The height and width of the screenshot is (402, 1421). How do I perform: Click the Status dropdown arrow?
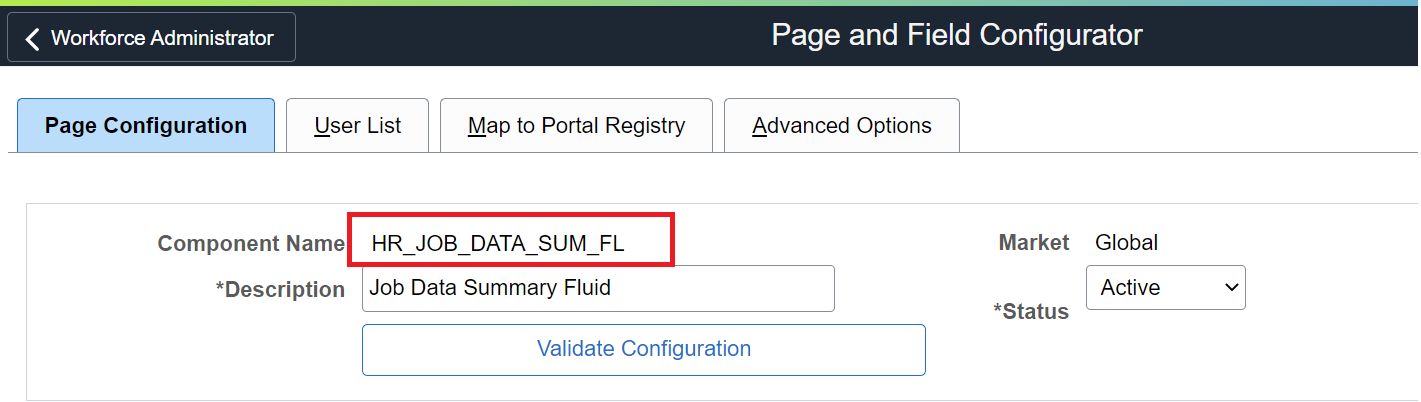(1231, 288)
